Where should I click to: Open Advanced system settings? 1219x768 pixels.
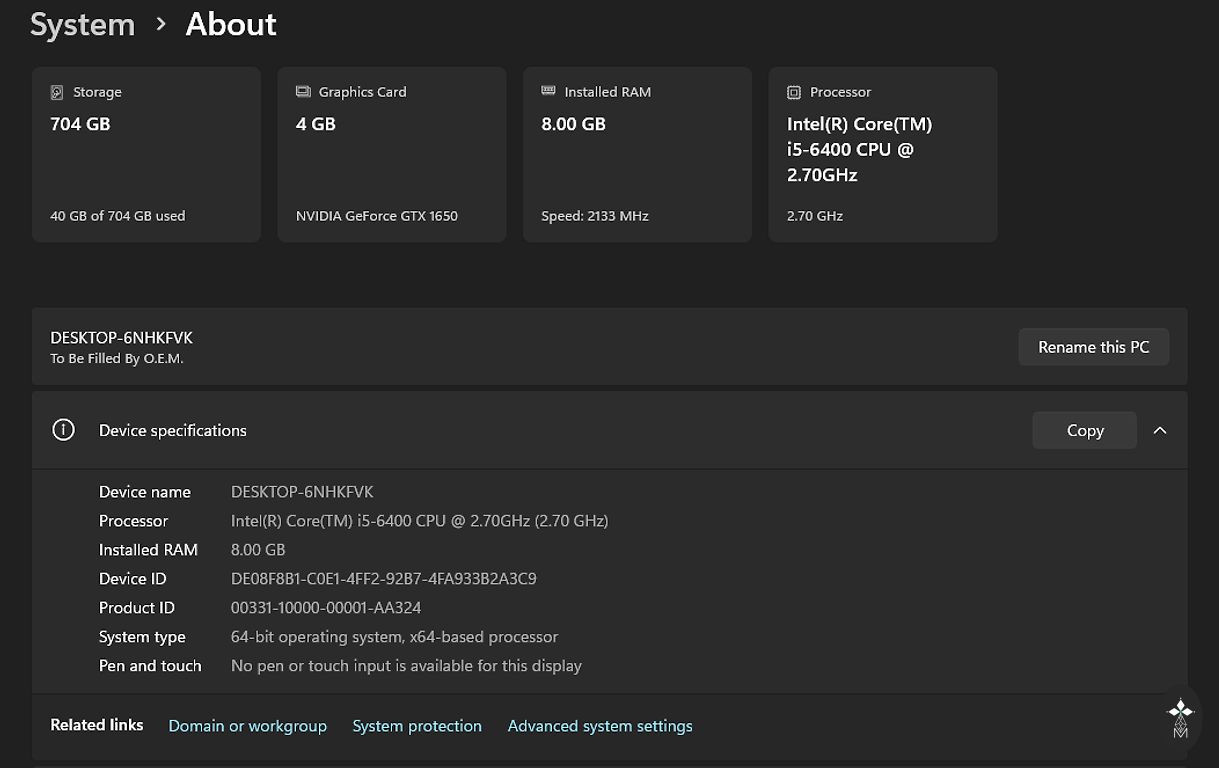[600, 726]
